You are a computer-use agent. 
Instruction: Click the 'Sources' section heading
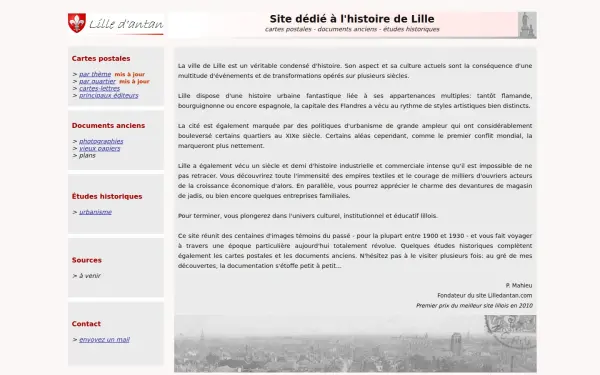tap(86, 260)
